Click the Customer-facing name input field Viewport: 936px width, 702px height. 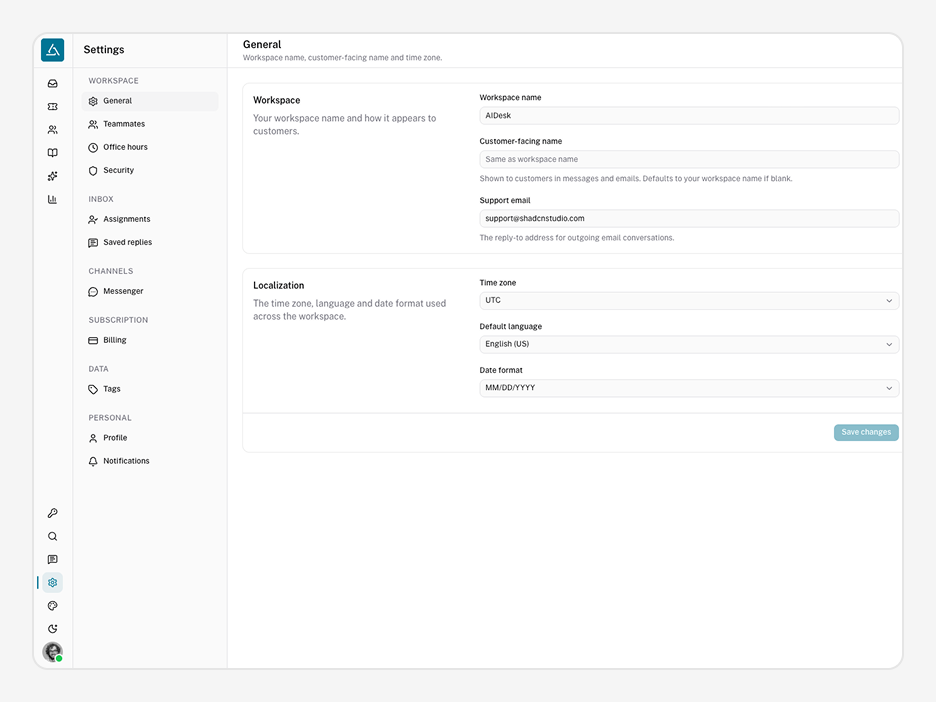(689, 159)
